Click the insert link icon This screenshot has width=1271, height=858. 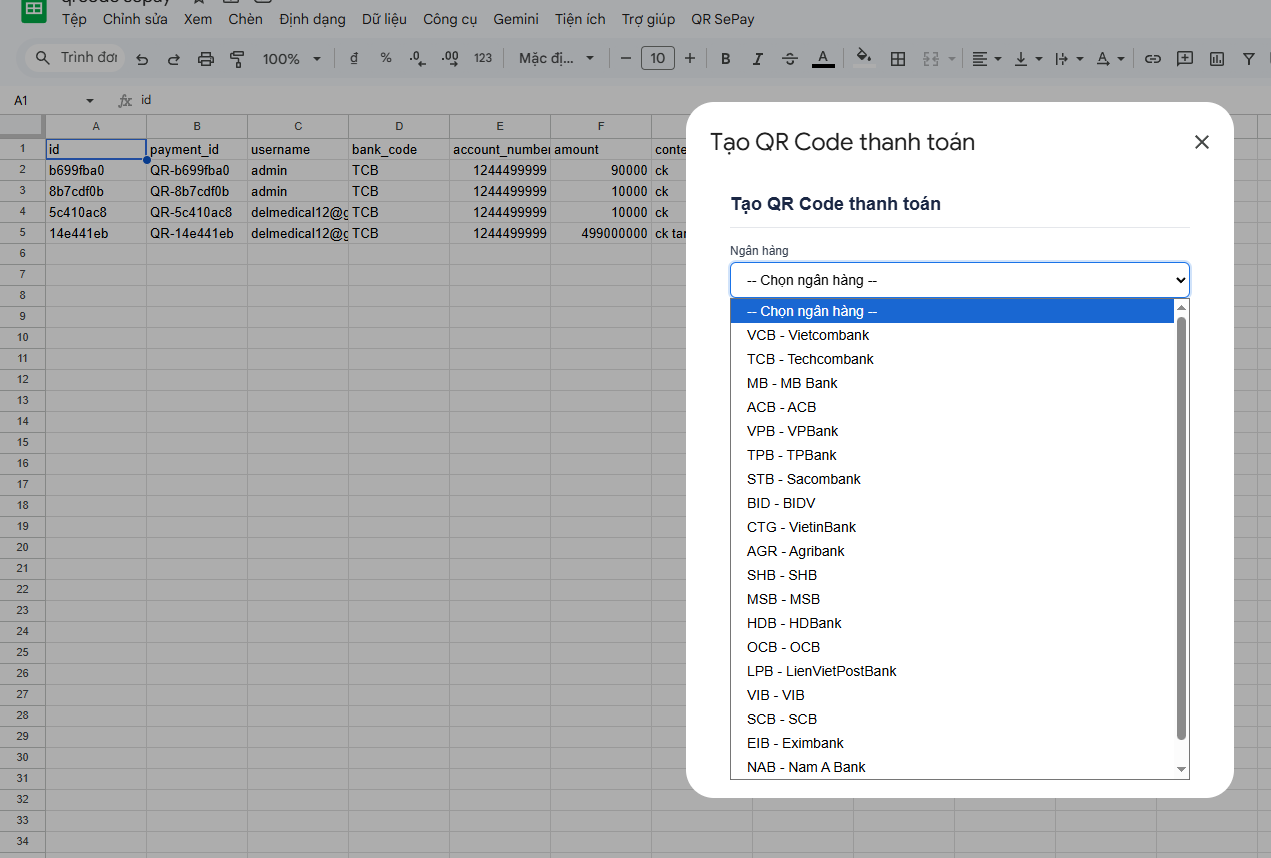tap(1153, 59)
